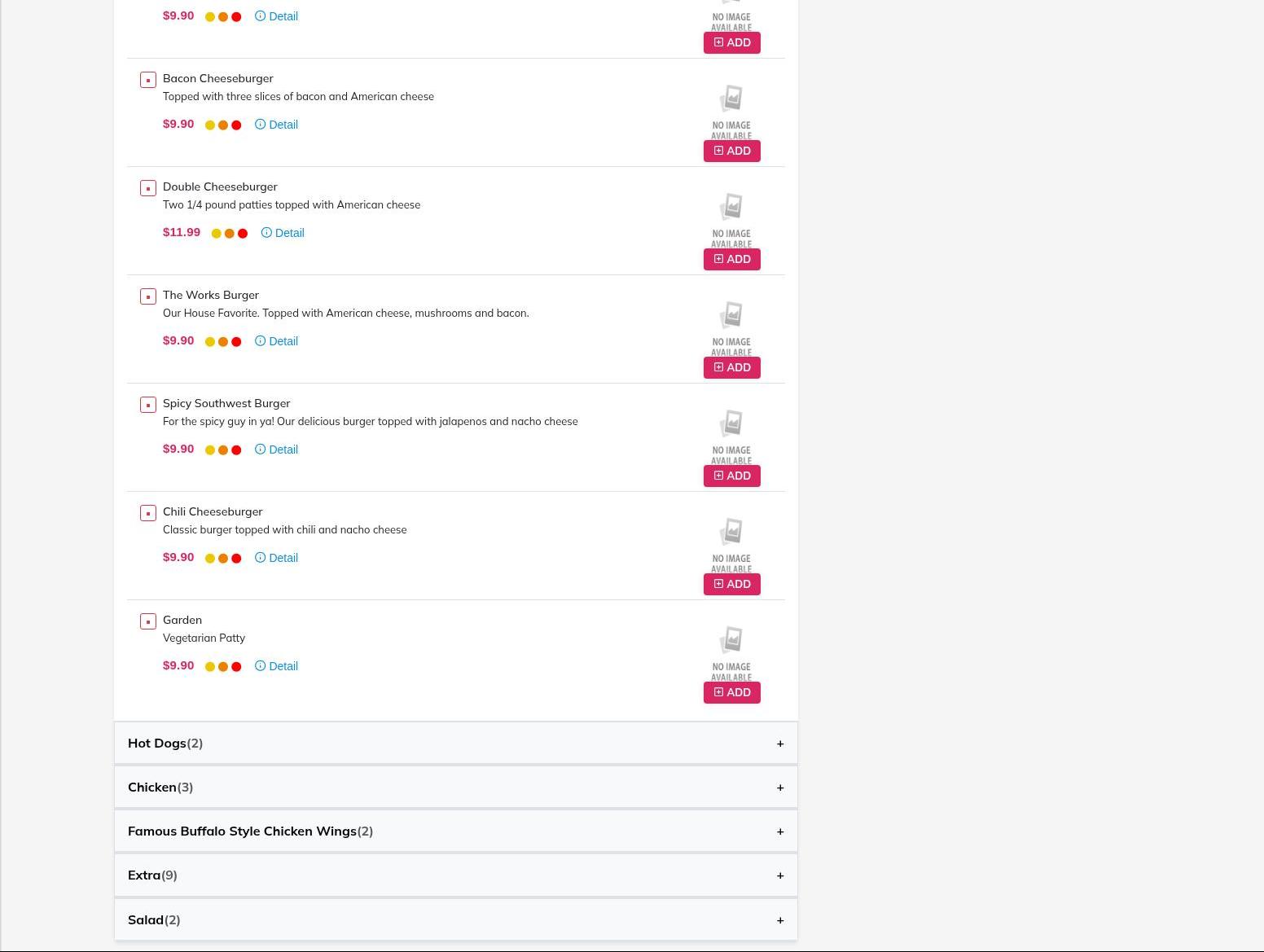The height and width of the screenshot is (952, 1264).
Task: Click the red square icon beside Garden
Action: pos(148,621)
